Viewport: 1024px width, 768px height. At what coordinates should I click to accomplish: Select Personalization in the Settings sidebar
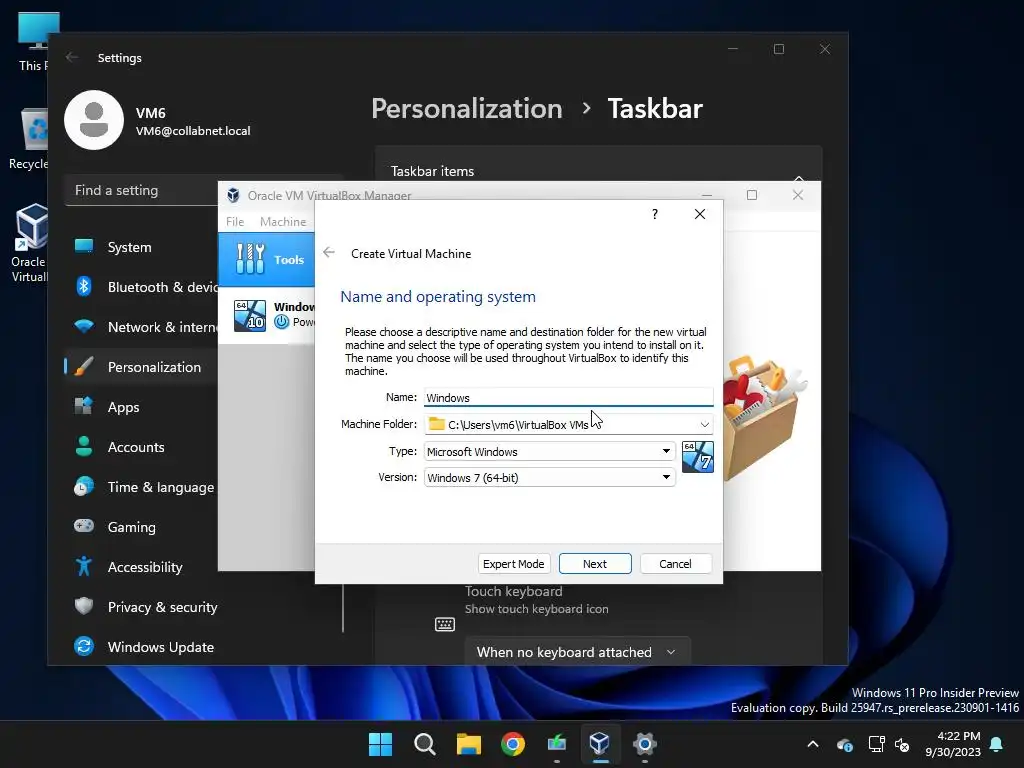tap(142, 367)
